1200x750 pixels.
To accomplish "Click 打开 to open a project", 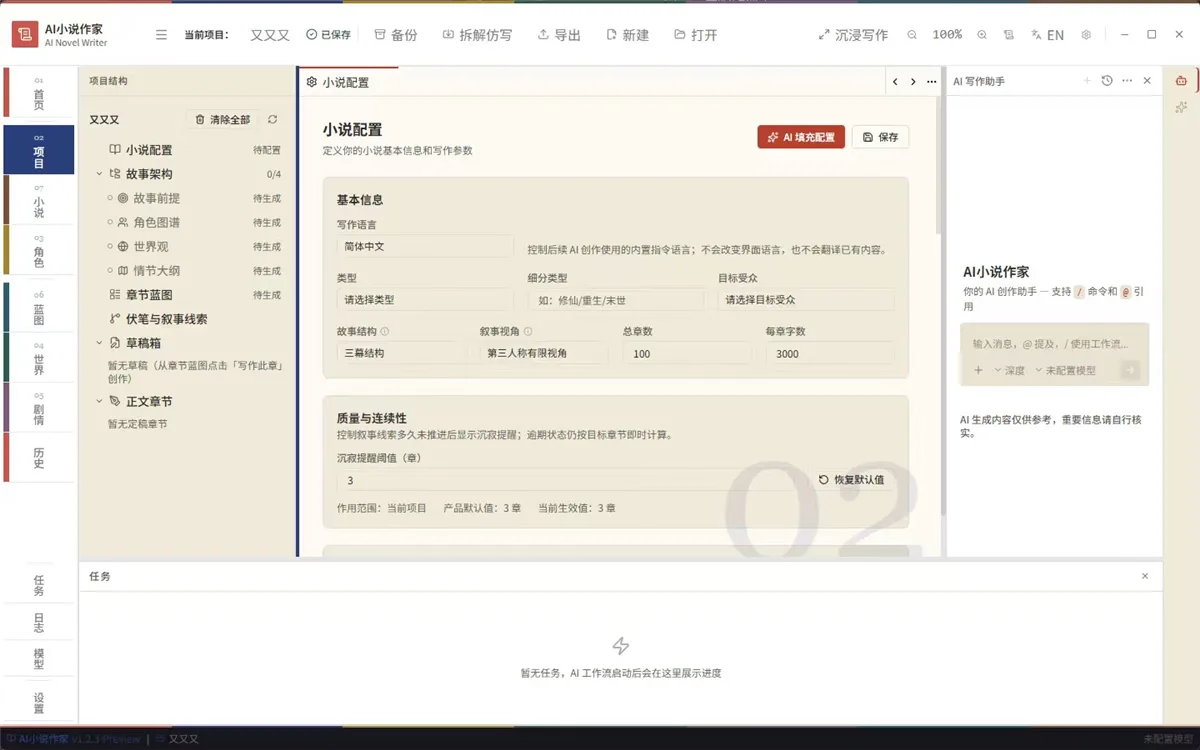I will 695,35.
